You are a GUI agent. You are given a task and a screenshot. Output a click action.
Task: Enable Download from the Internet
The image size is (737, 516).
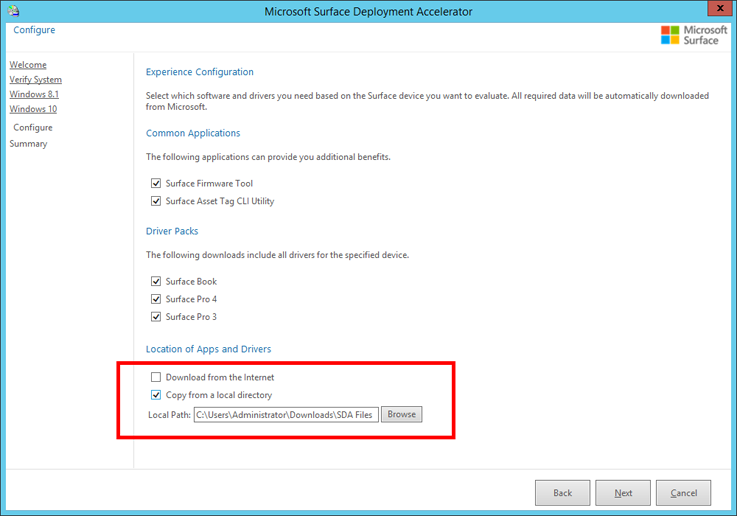156,377
